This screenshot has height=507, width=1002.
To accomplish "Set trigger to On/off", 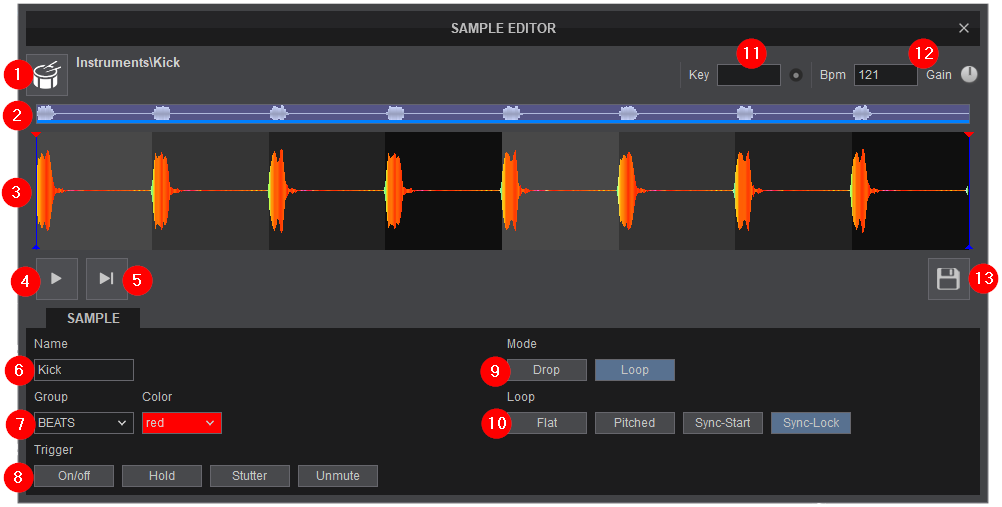I will click(x=74, y=476).
